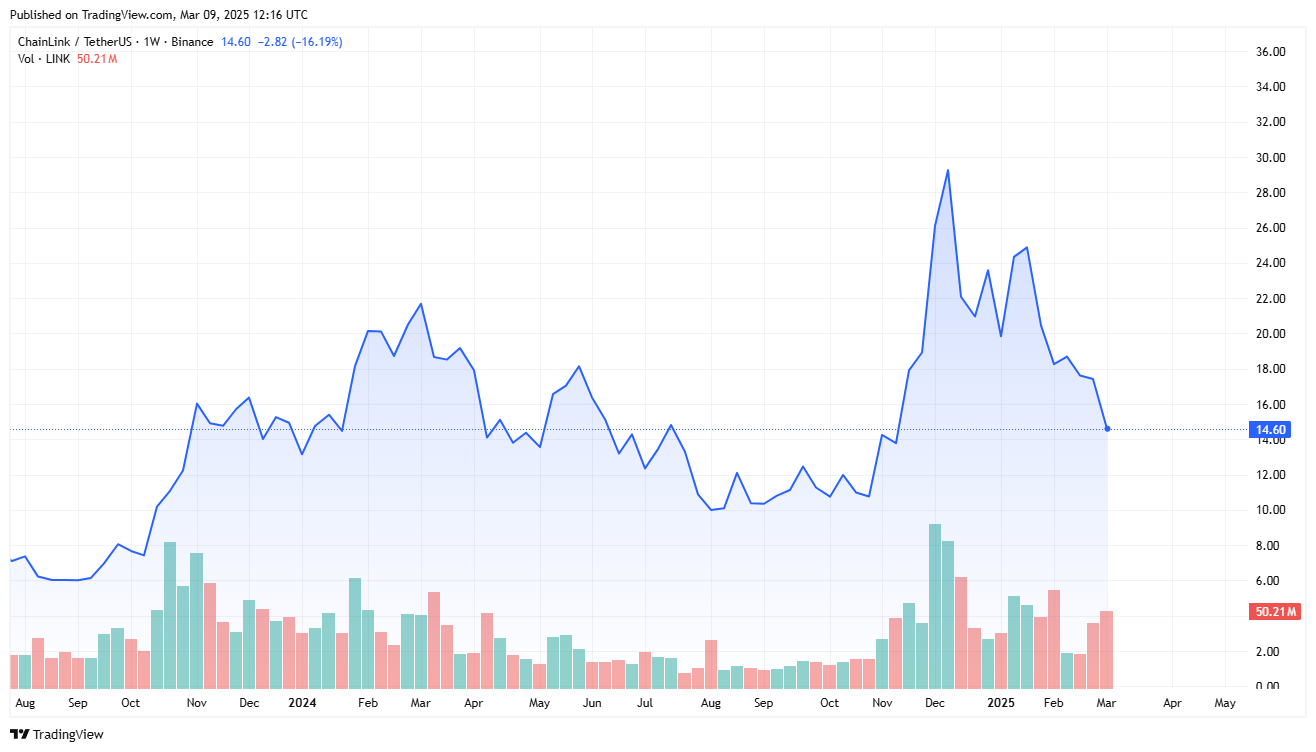Click the TradingView logo icon

tap(20, 735)
